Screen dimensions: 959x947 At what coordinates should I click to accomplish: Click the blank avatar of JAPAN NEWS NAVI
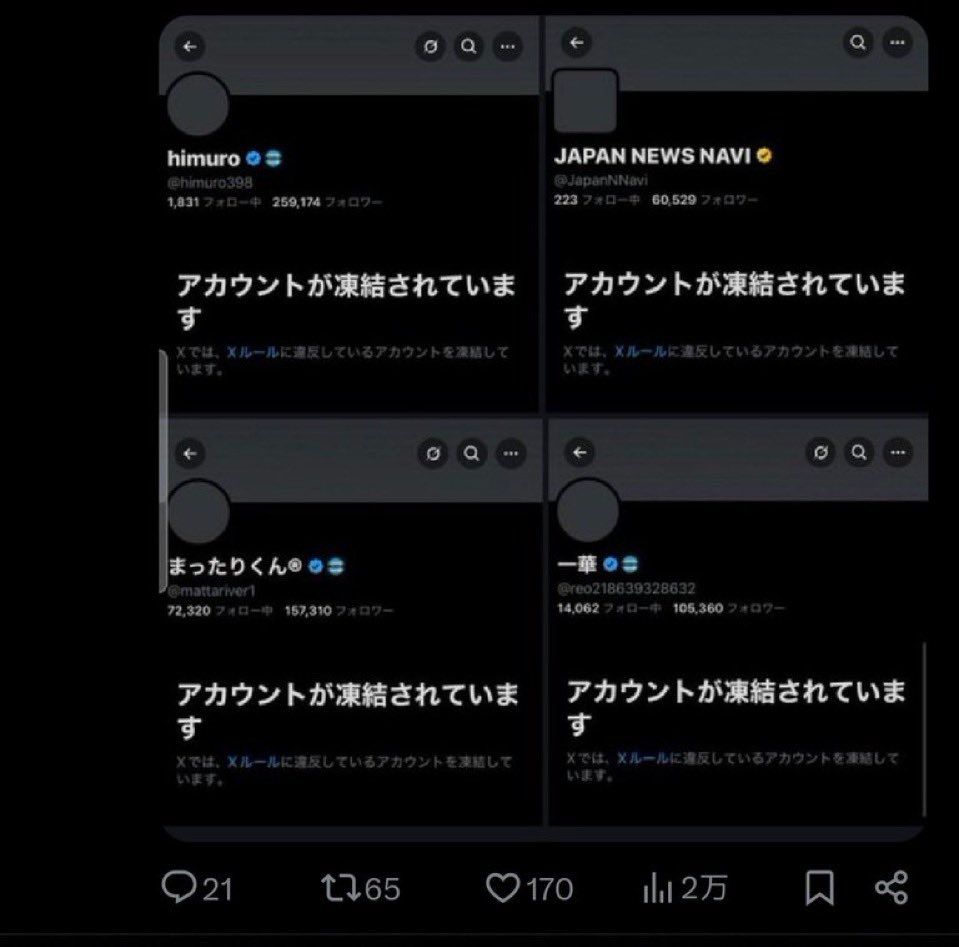pos(585,101)
